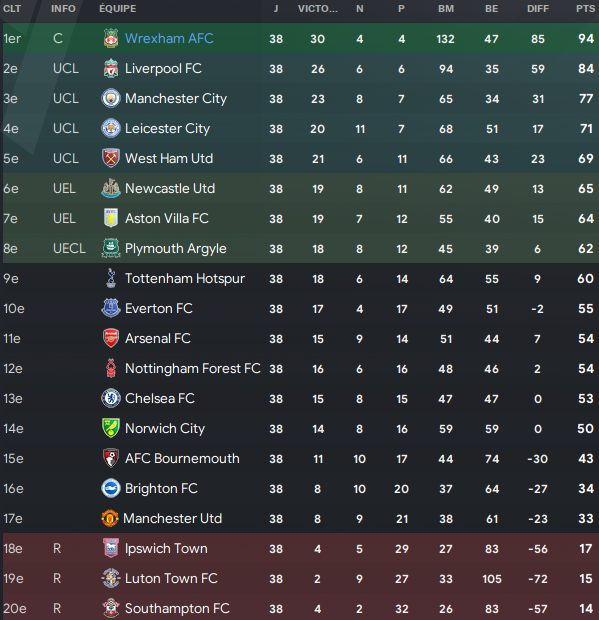Open the Leicester City team page
This screenshot has width=599, height=620.
pyautogui.click(x=168, y=129)
